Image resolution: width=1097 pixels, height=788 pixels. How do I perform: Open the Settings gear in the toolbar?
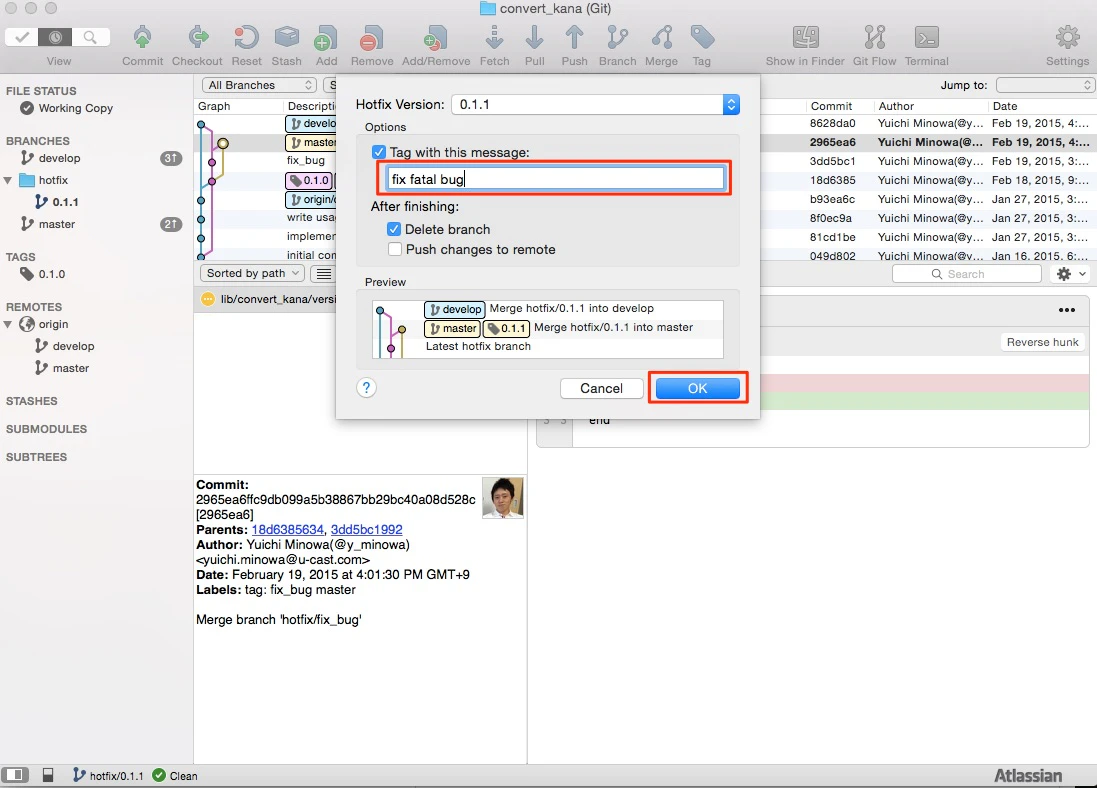coord(1068,38)
